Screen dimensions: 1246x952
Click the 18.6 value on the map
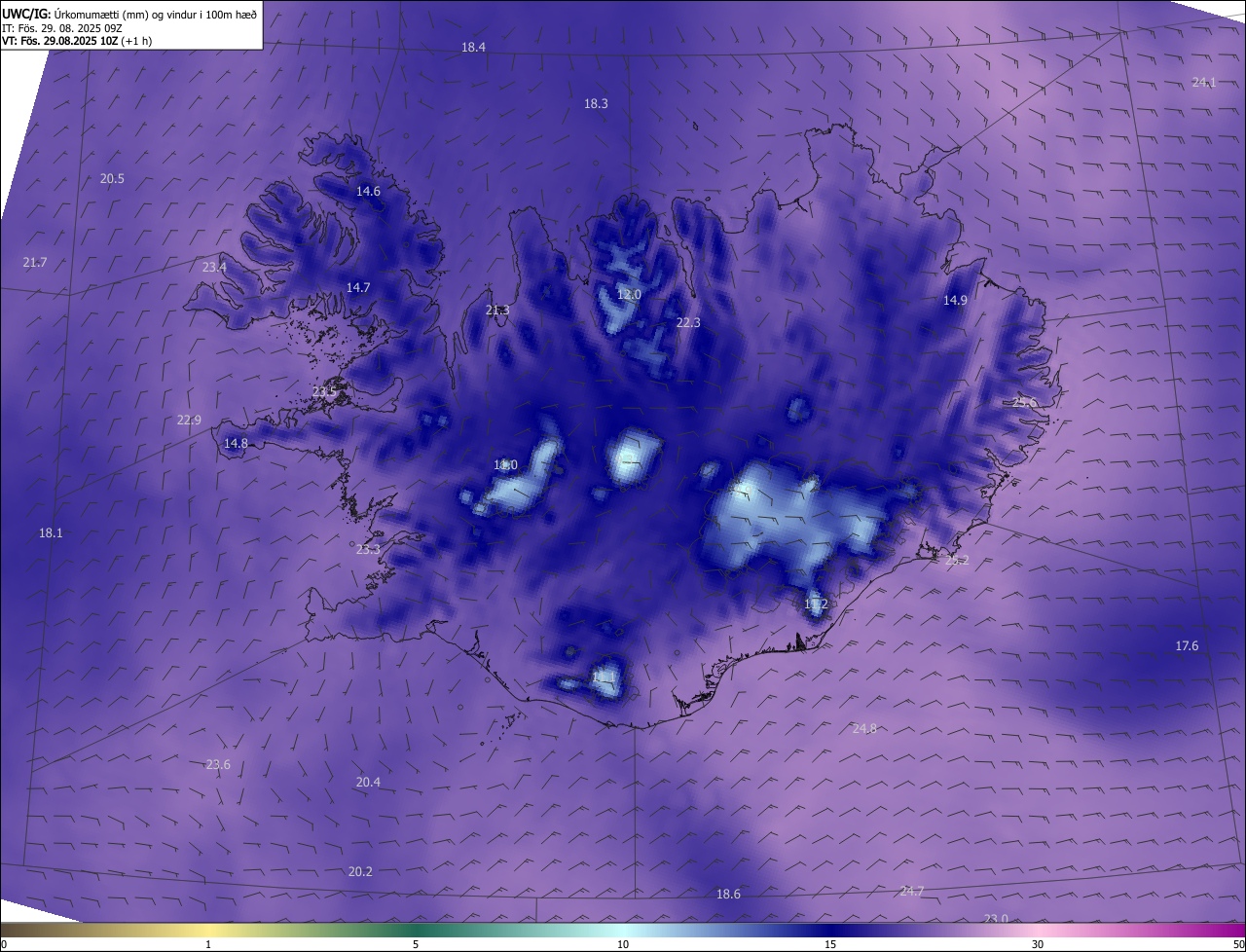[728, 895]
